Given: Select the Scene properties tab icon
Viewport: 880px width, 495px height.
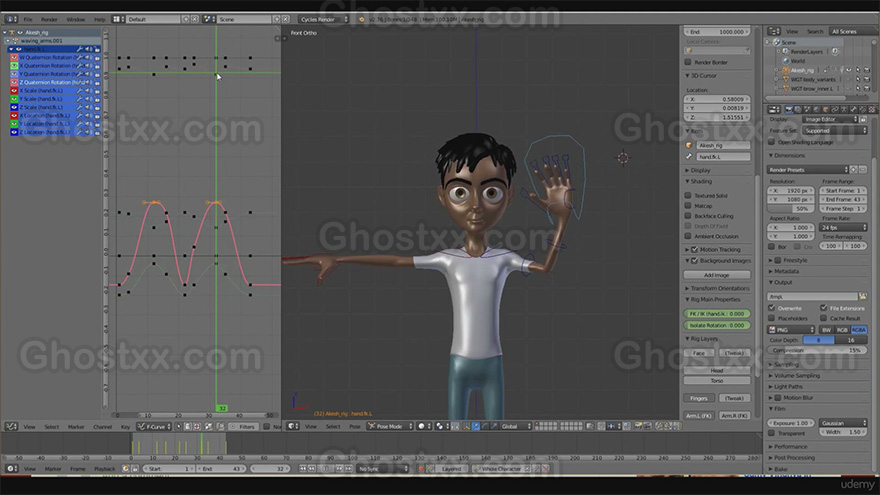Looking at the screenshot, I should pos(808,109).
